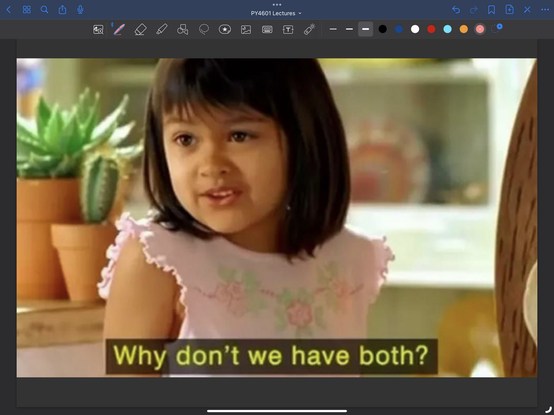554x415 pixels.
Task: Choose the medium stroke width
Action: [x=349, y=29]
